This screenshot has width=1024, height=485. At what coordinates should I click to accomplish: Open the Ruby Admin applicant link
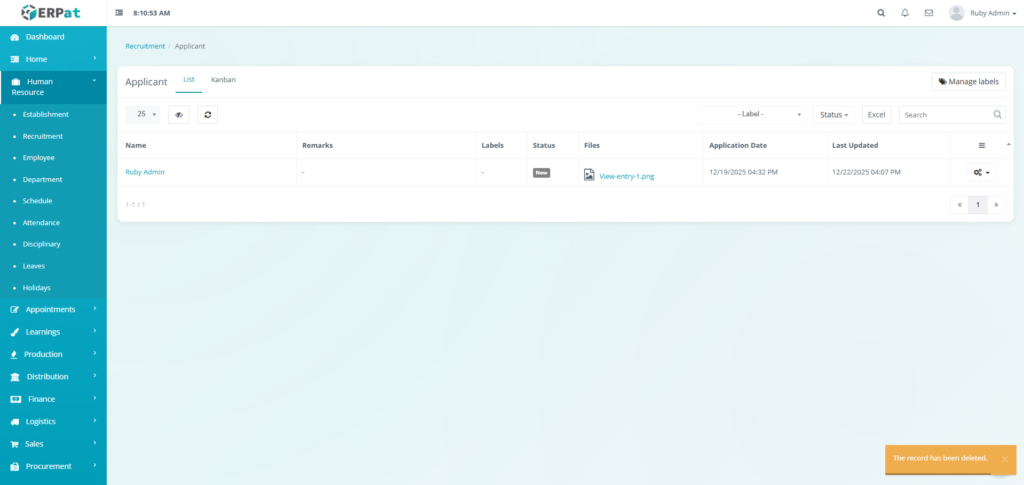click(145, 172)
